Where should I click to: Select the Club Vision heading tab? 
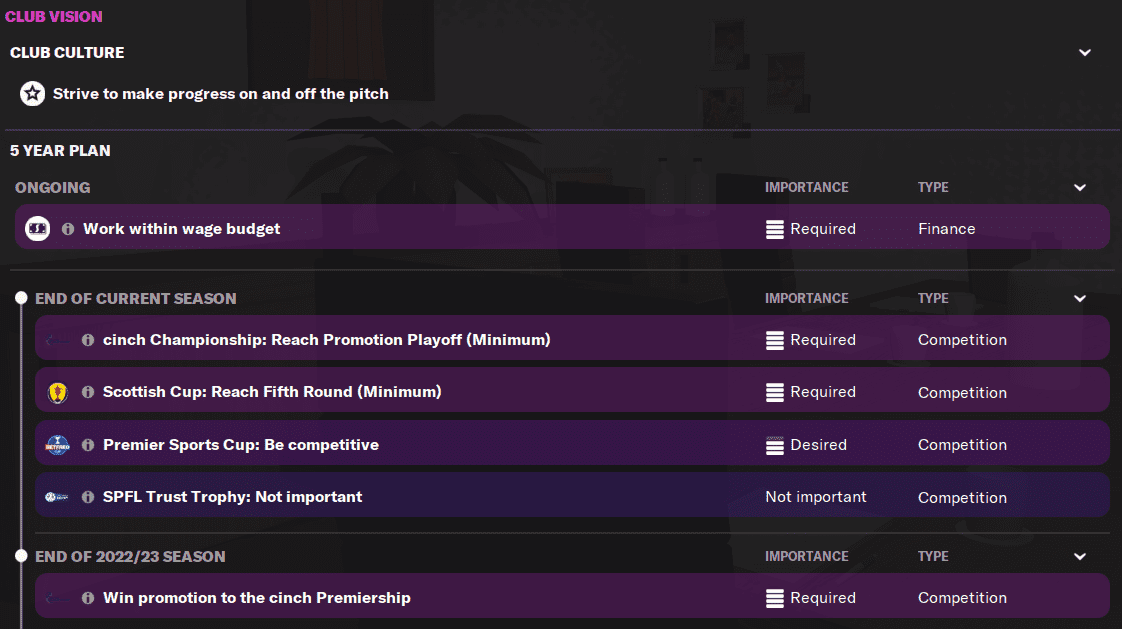pyautogui.click(x=54, y=17)
